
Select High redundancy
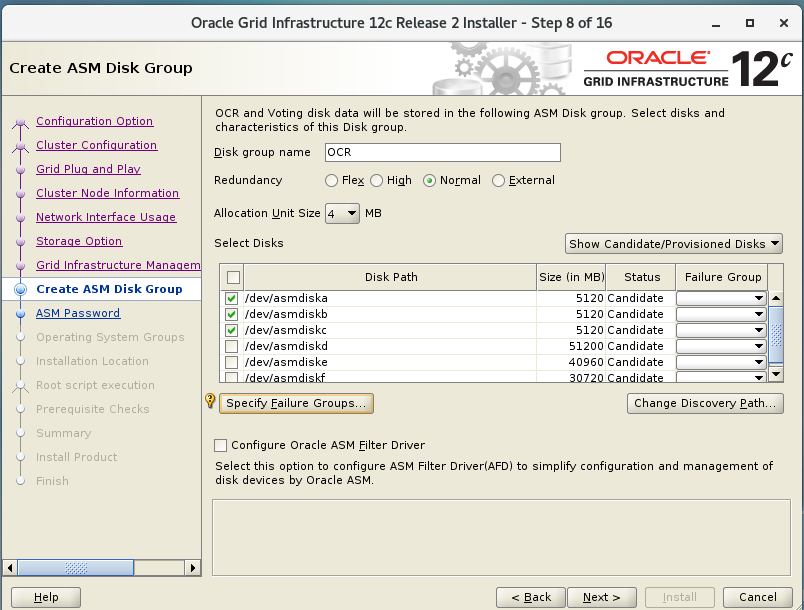coord(376,180)
